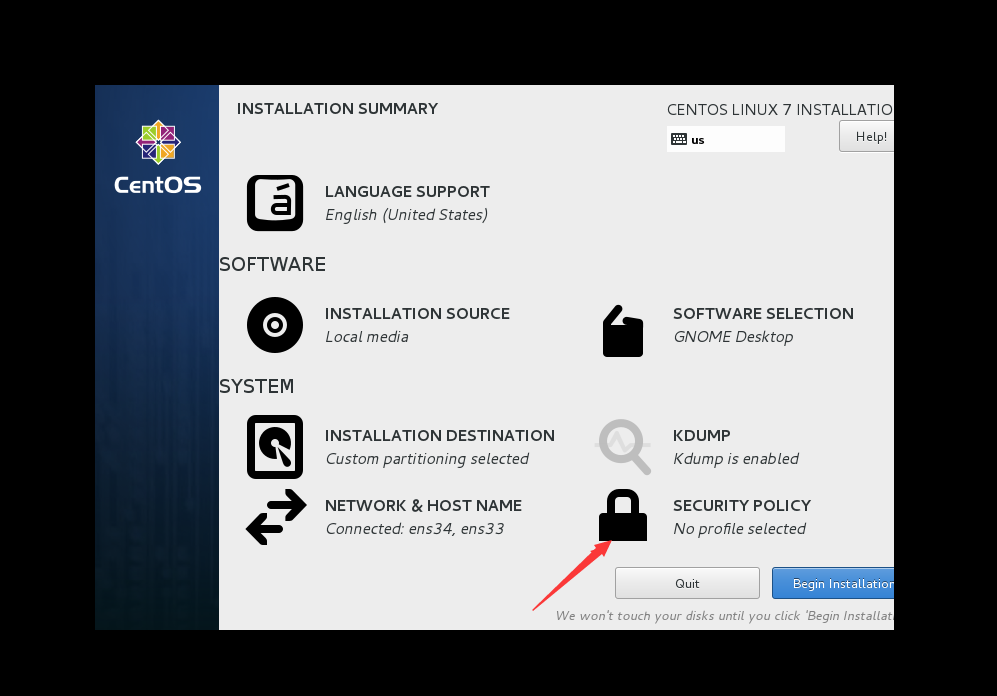
Task: Click the CentOS wordmark text
Action: pos(158,185)
